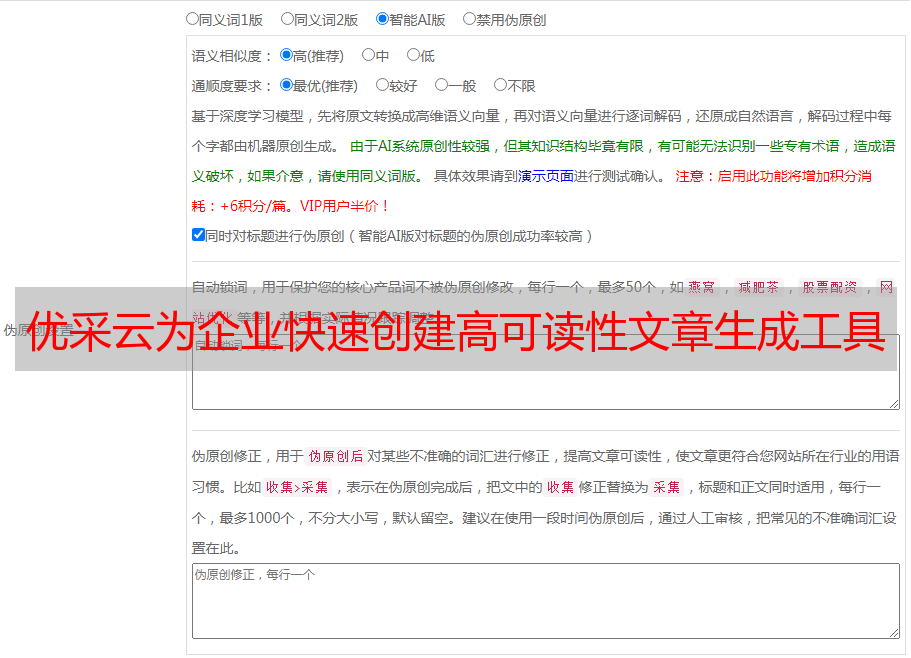
Task: Open the 演示页面 link
Action: click(x=546, y=176)
